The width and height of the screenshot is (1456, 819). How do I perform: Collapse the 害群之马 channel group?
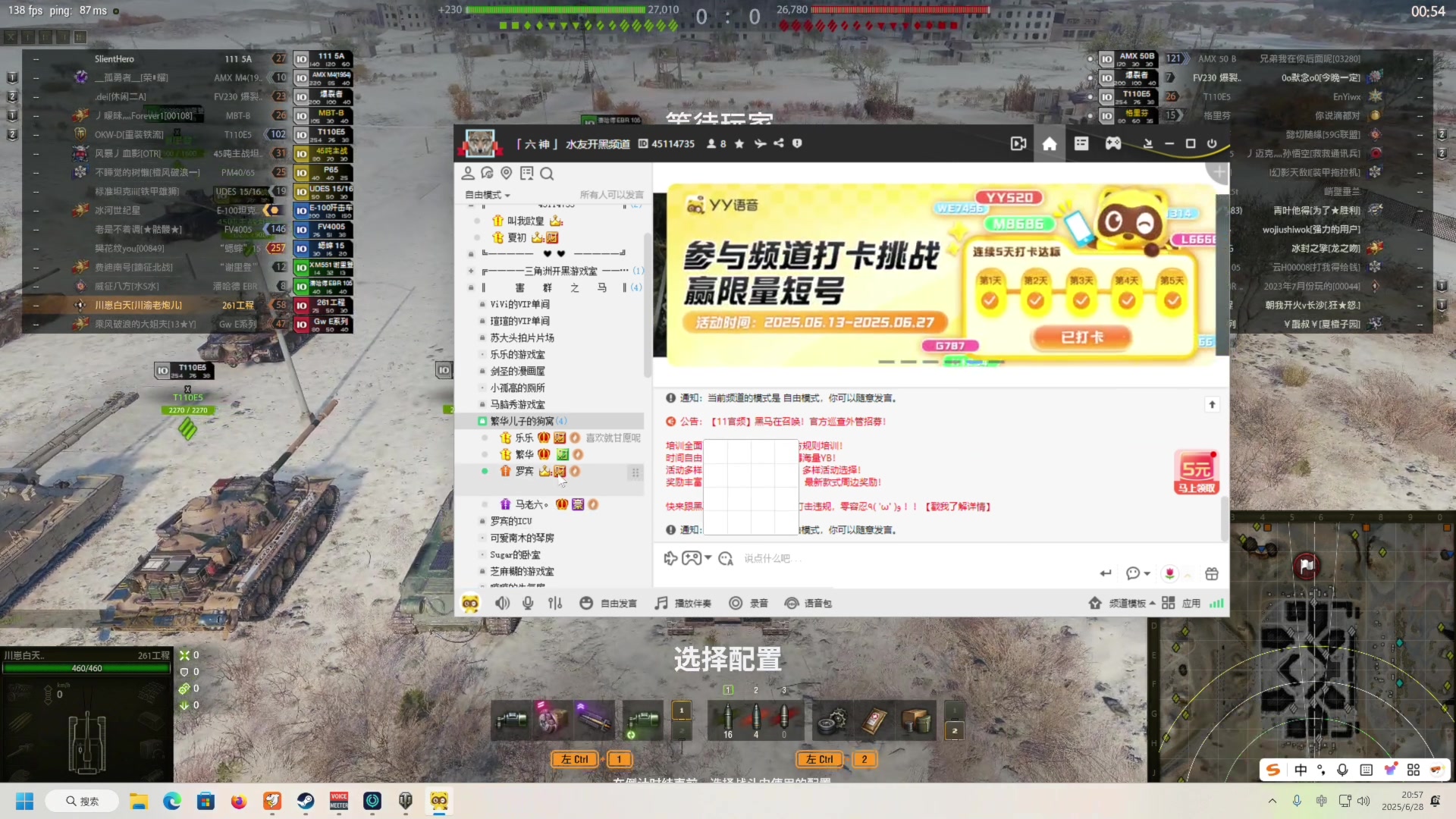tap(471, 287)
